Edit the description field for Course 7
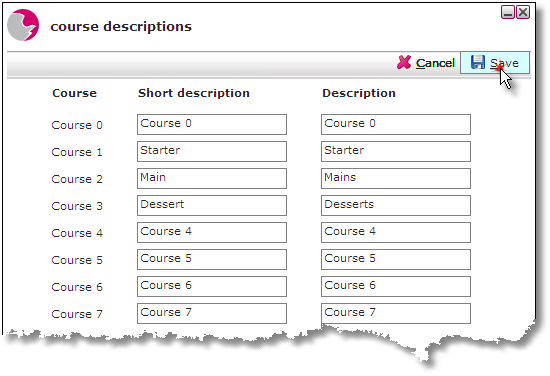Image resolution: width=550 pixels, height=376 pixels. pos(396,313)
